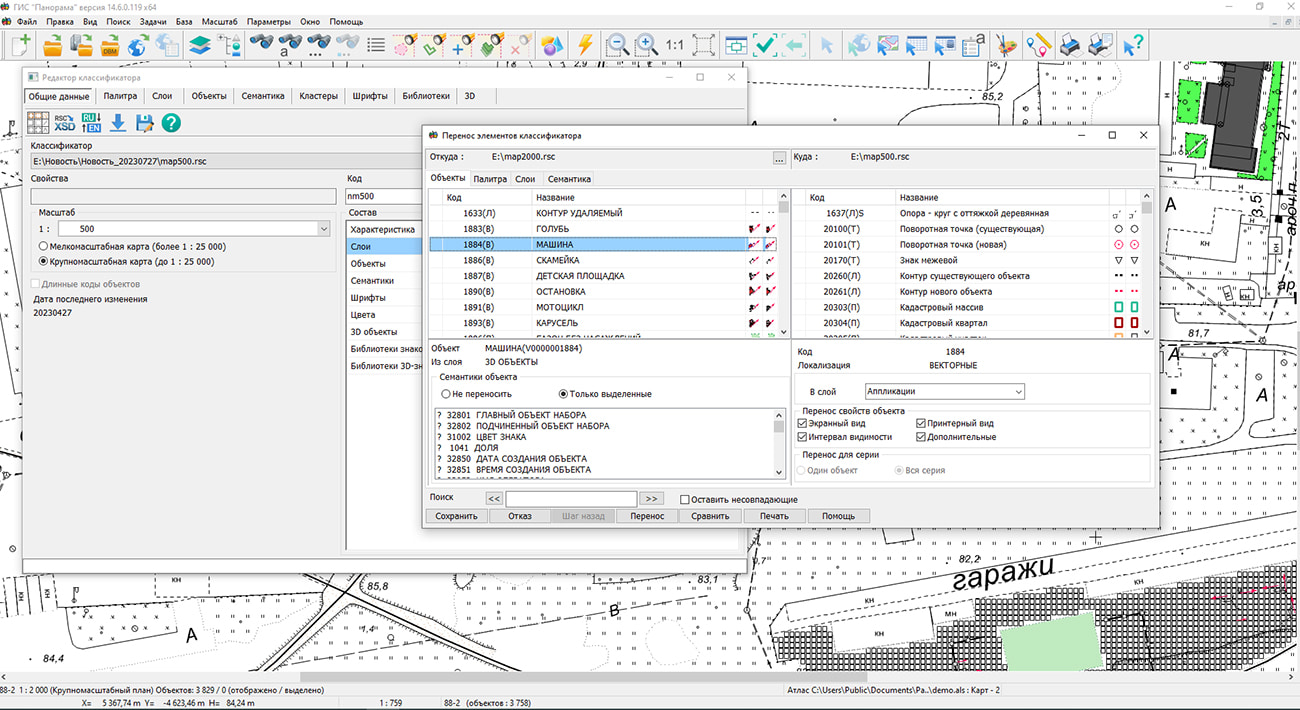Open 'В слой' Аппликации dropdown
Screen dimensions: 1300x710
(x=1017, y=392)
